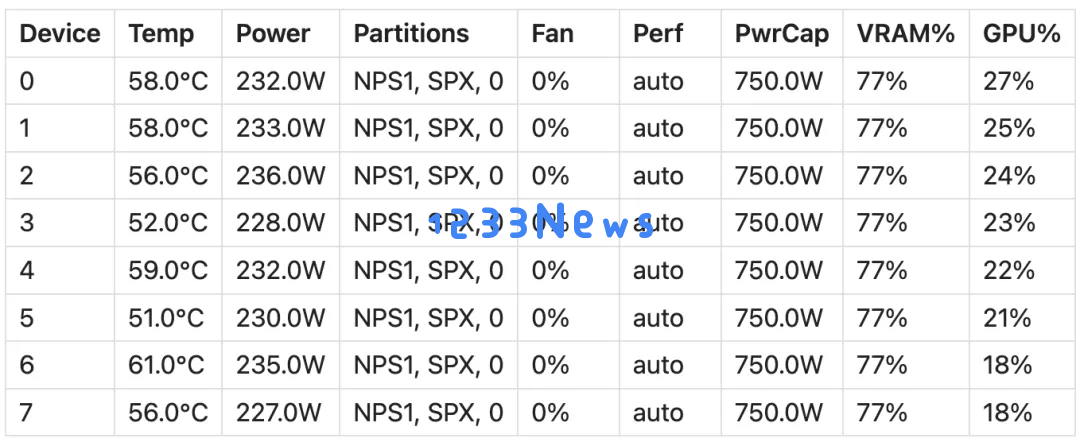This screenshot has height=442, width=1080.
Task: Click the Power column header
Action: pyautogui.click(x=273, y=34)
